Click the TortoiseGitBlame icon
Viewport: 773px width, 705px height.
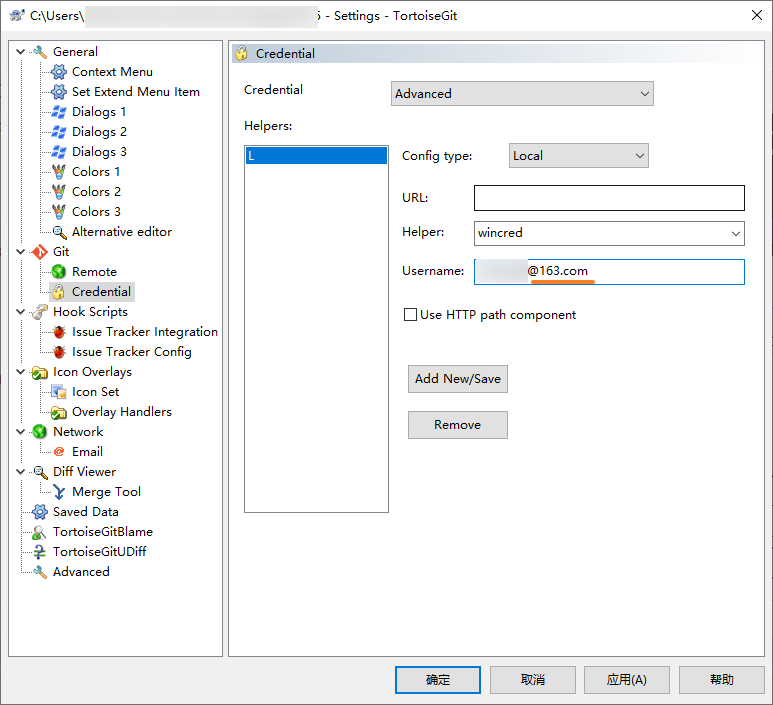[x=39, y=532]
